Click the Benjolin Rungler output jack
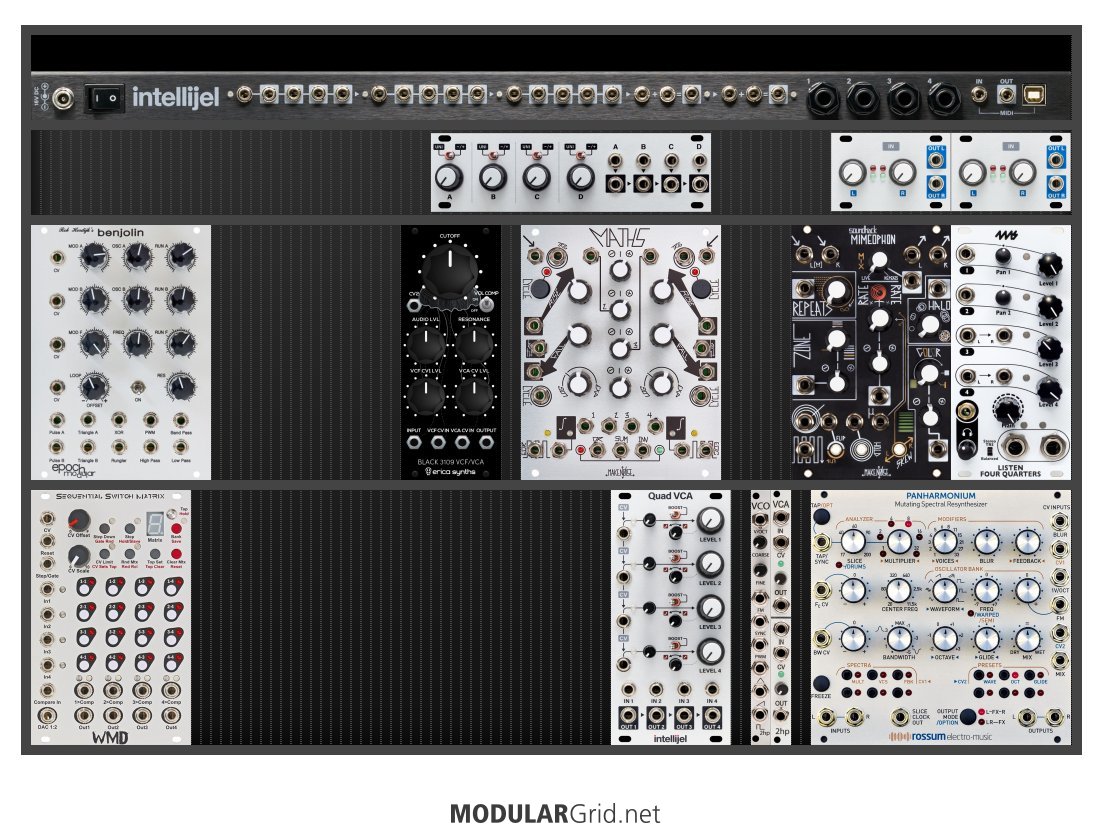The width and height of the screenshot is (1112, 835). click(x=118, y=447)
